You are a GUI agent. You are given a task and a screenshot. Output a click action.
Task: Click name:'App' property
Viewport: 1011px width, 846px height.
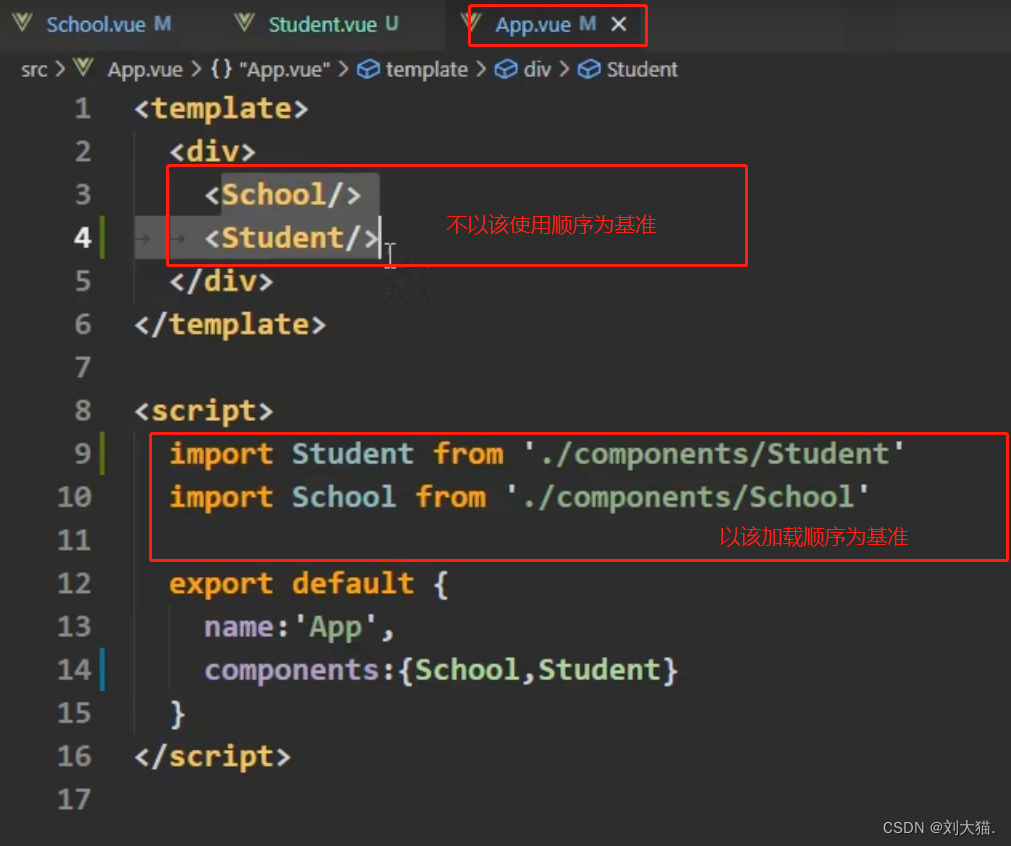[x=299, y=627]
